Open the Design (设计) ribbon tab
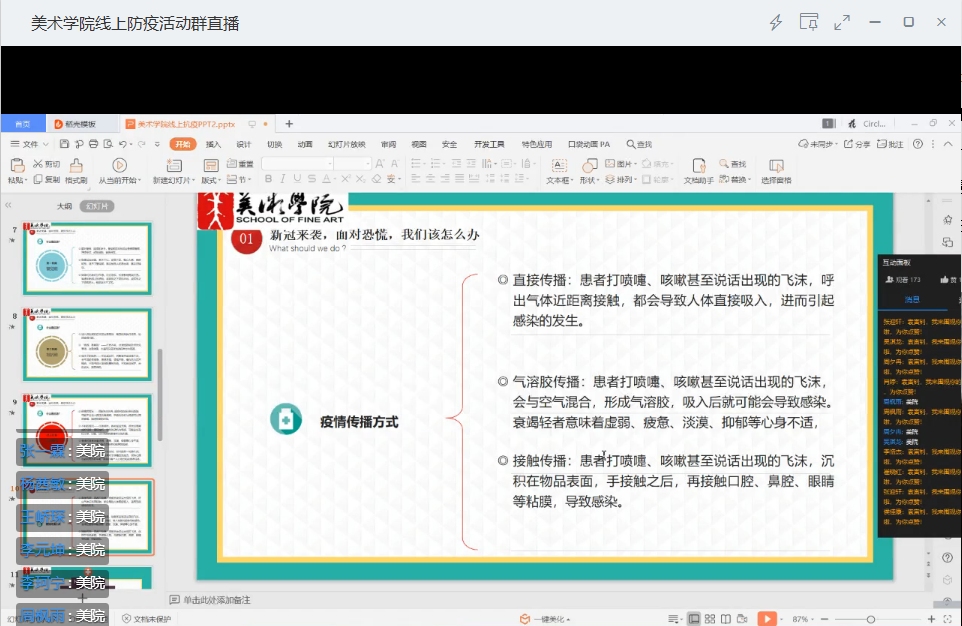 coord(244,144)
